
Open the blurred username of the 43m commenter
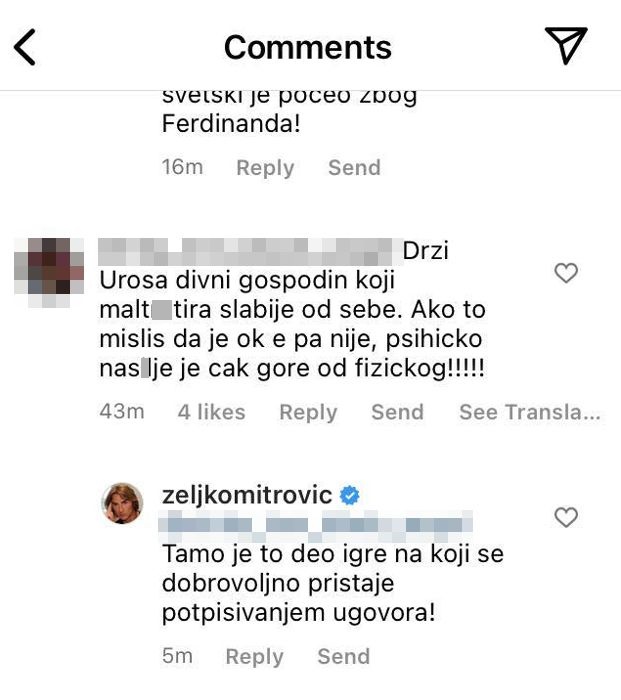[251, 252]
